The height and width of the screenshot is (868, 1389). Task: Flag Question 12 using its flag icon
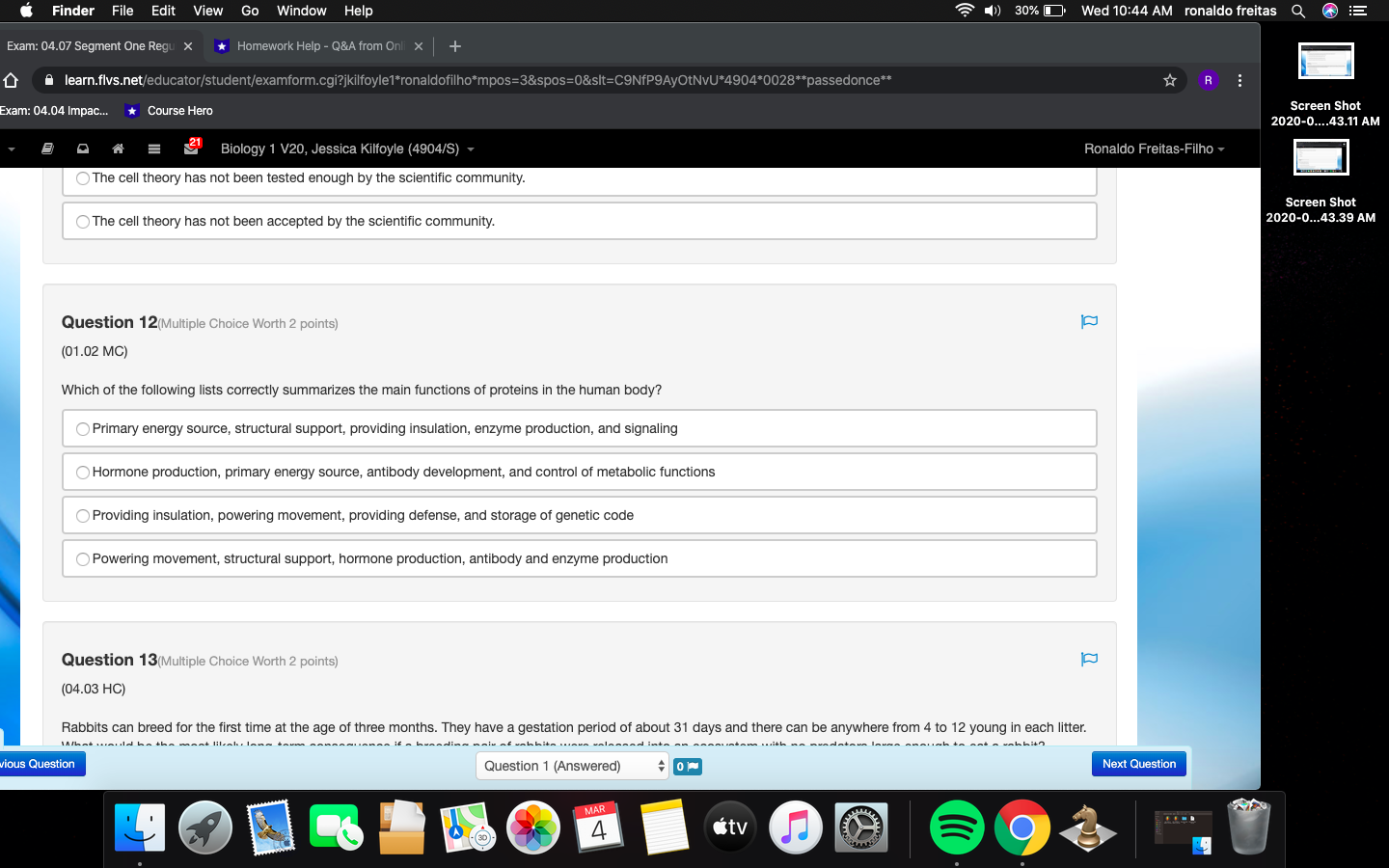click(1089, 322)
